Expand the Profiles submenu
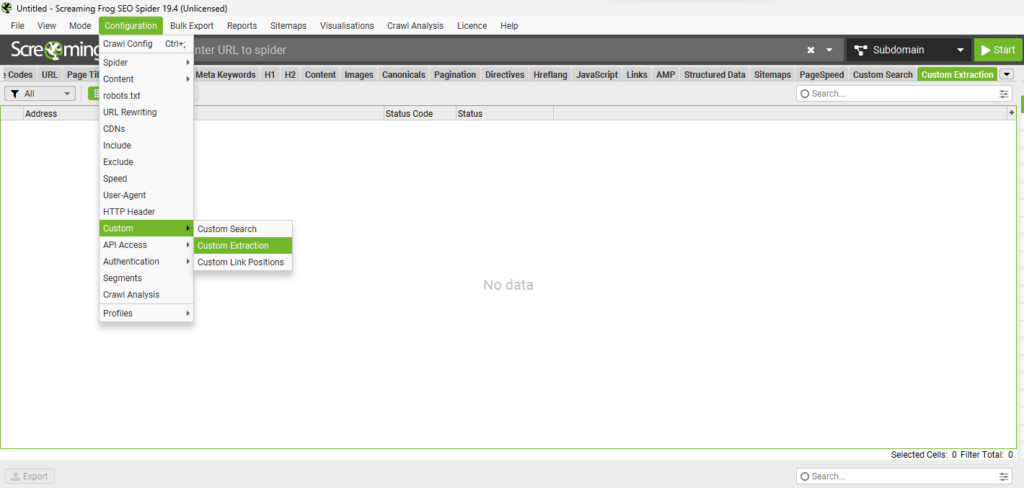1024x488 pixels. 146,314
